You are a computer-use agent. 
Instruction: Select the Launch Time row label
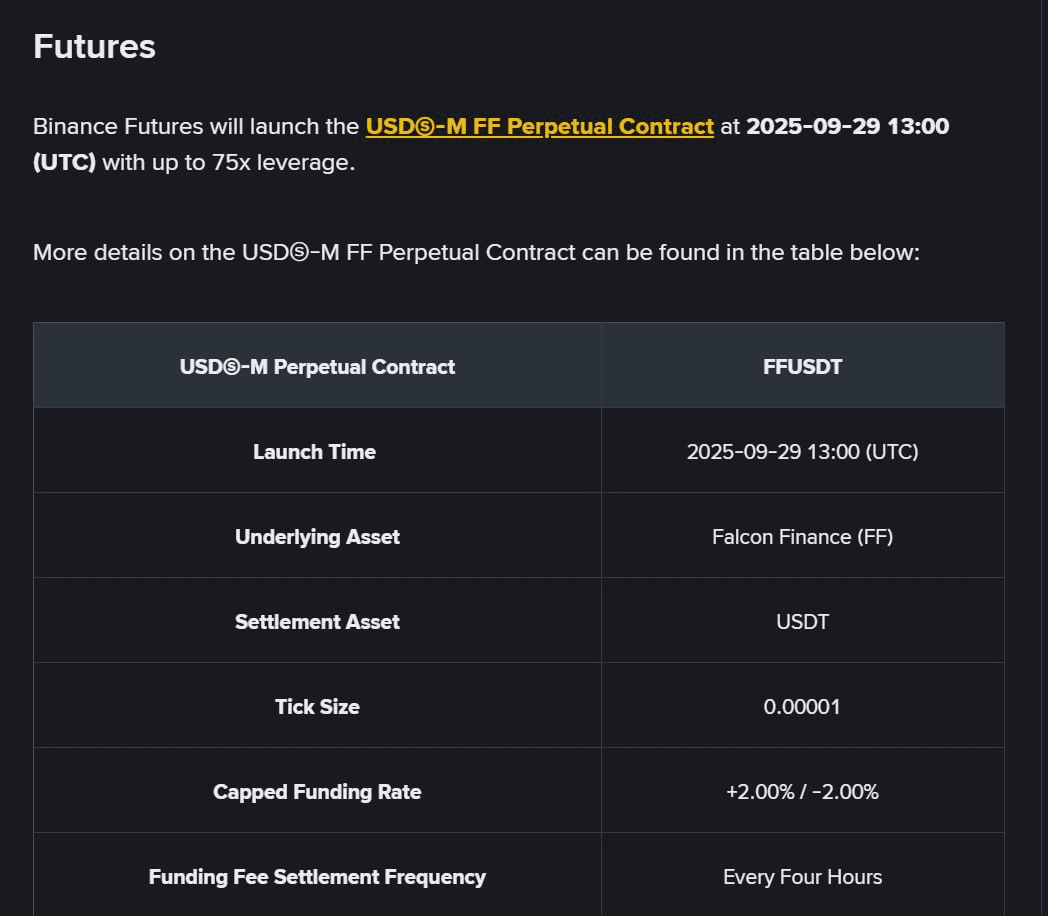(x=314, y=452)
